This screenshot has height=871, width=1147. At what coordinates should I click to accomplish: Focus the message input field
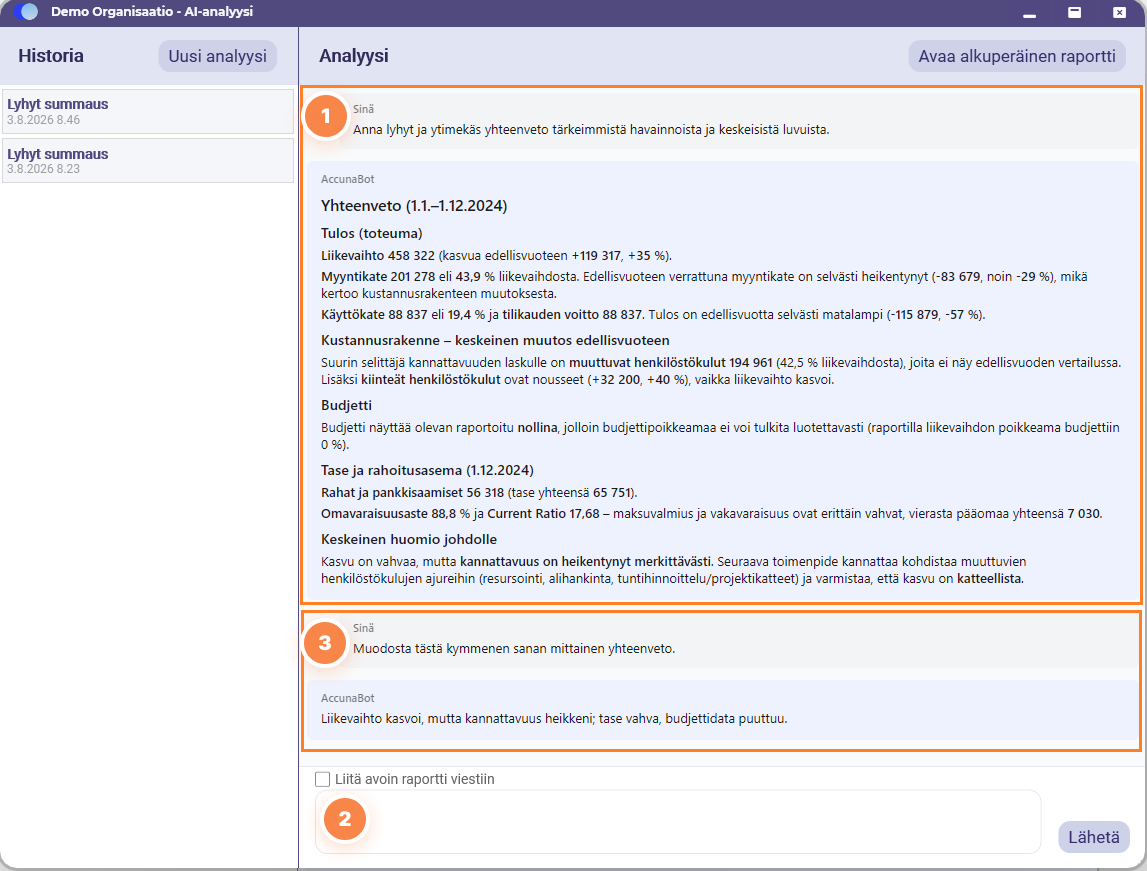point(677,821)
